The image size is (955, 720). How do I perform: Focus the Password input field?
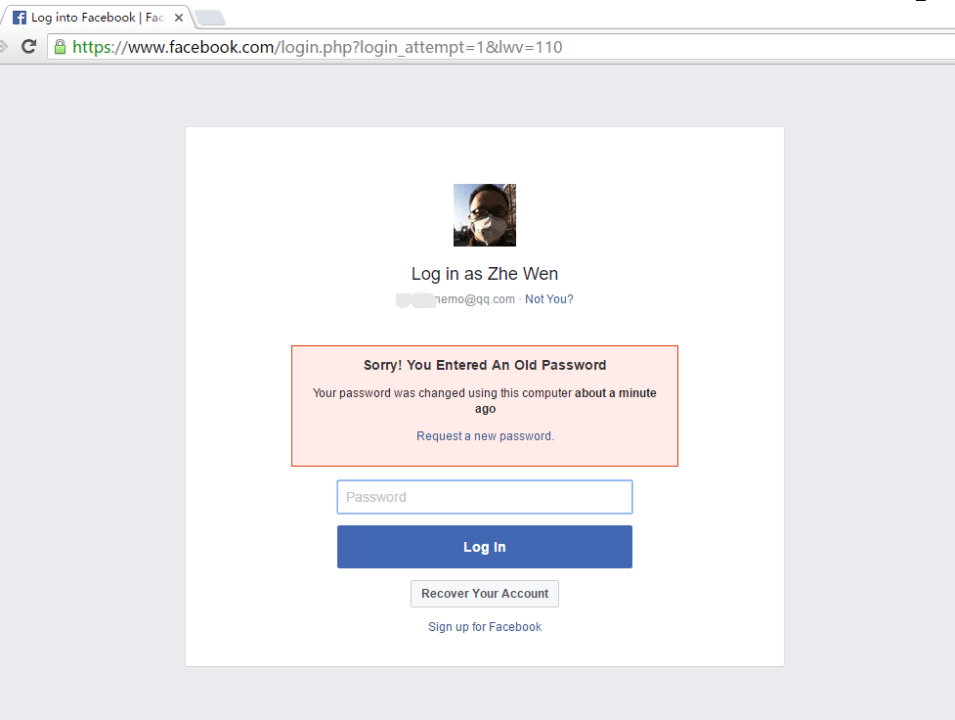(485, 497)
